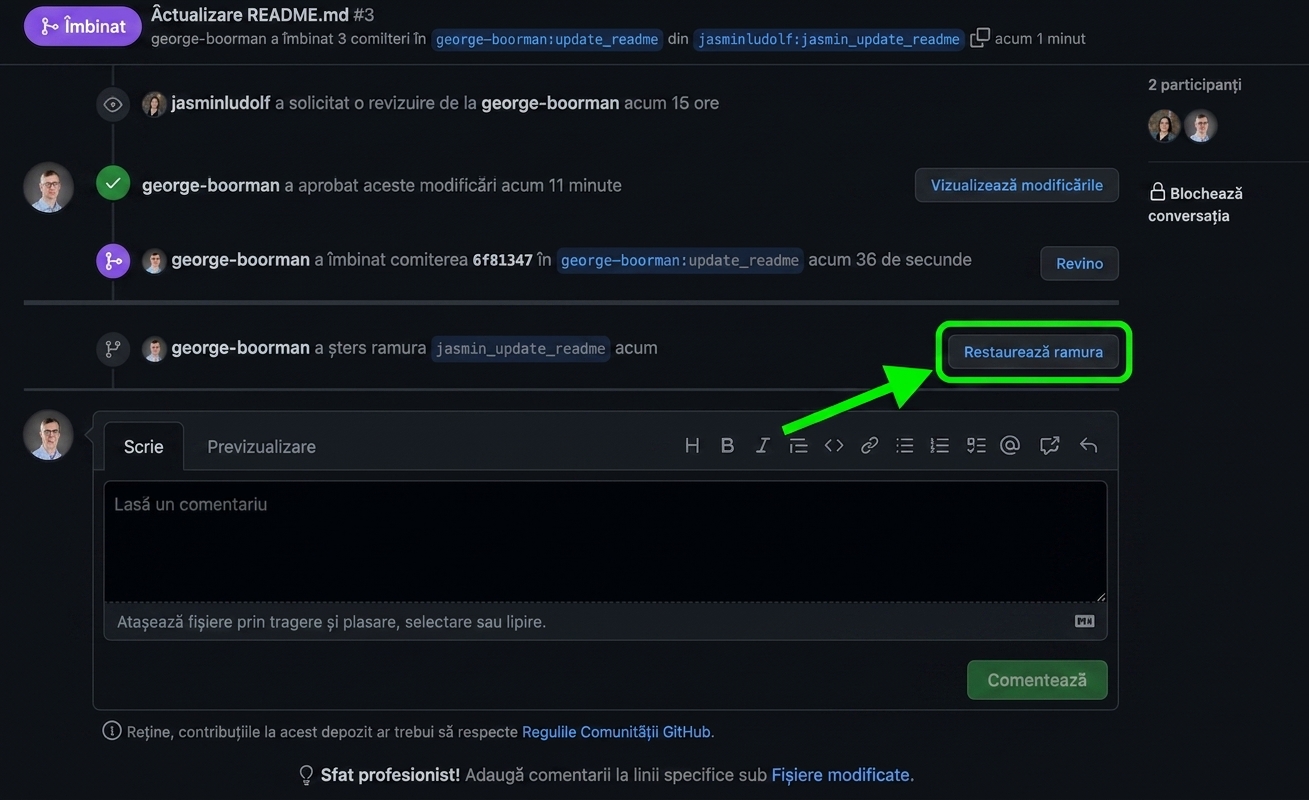Click the Revino button
Screen dimensions: 1309x800
(x=1080, y=263)
